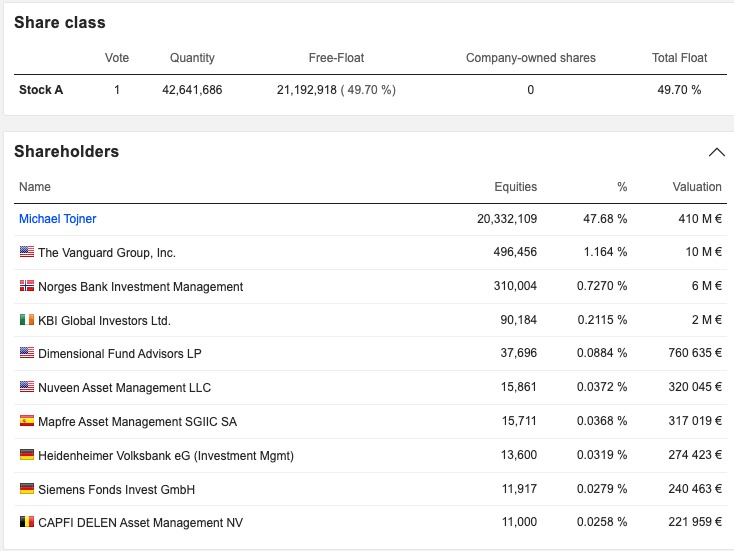
Task: Click Mapfre equities value 15,711
Action: 519,420
